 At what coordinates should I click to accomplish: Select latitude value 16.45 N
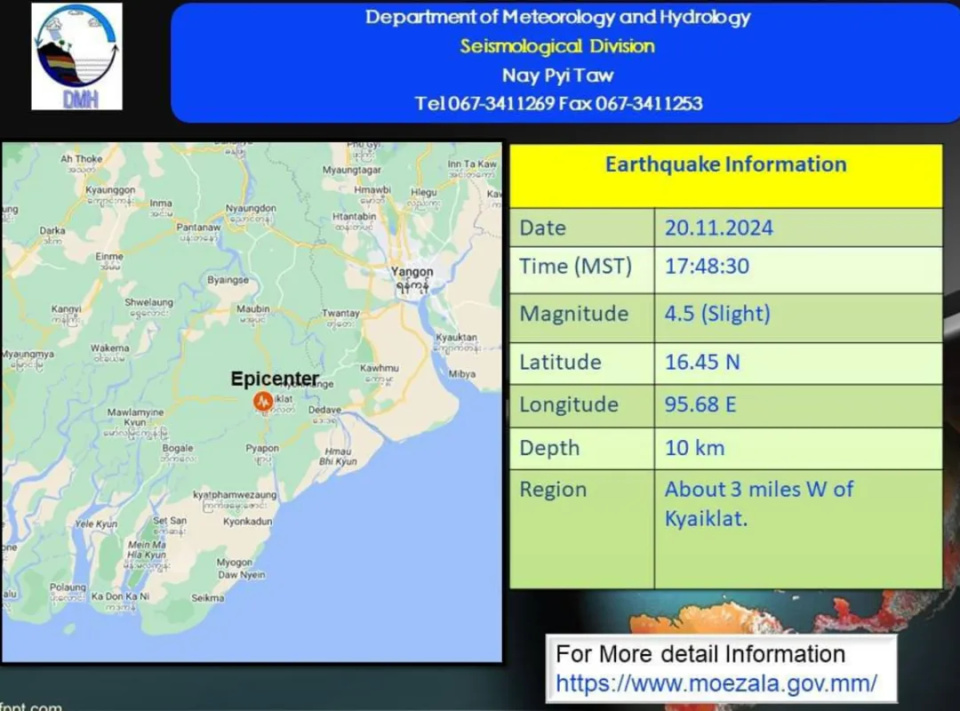(x=702, y=362)
